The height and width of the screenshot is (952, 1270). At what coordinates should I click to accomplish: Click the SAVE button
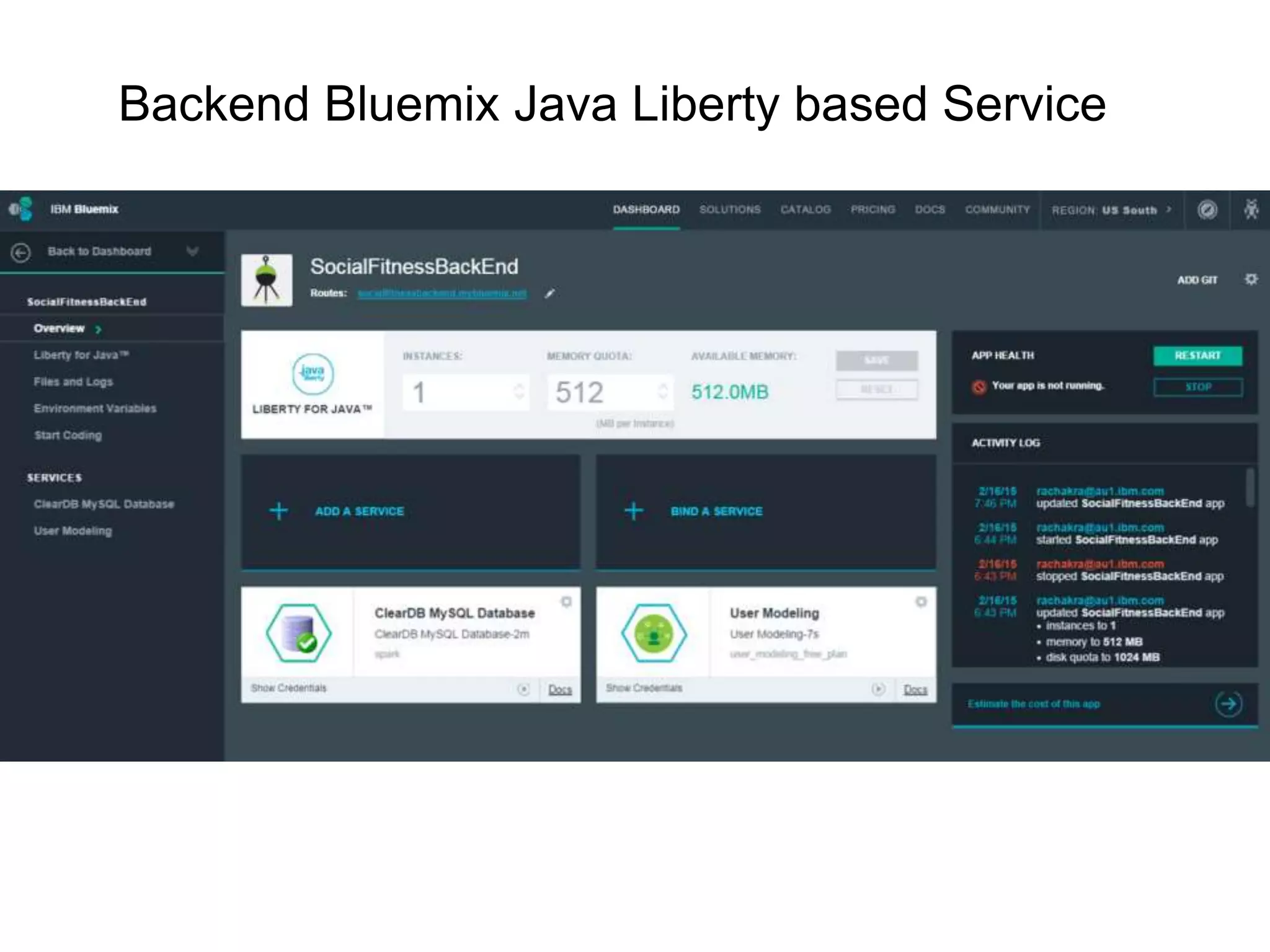876,360
